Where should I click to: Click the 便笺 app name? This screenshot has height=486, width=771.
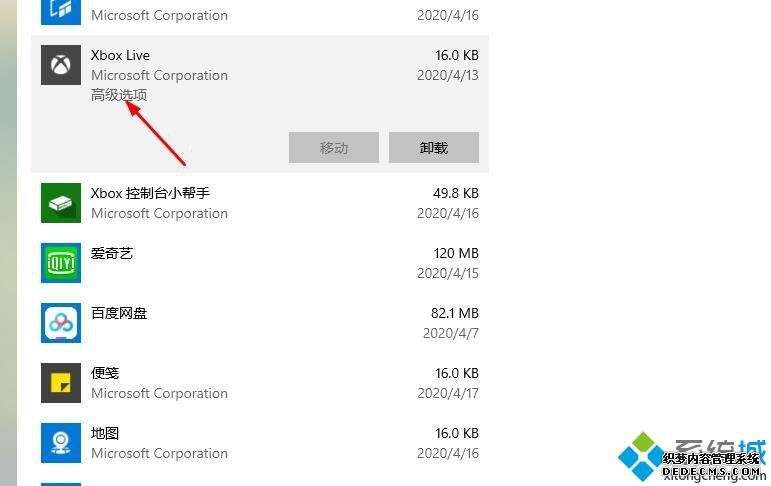pos(105,373)
